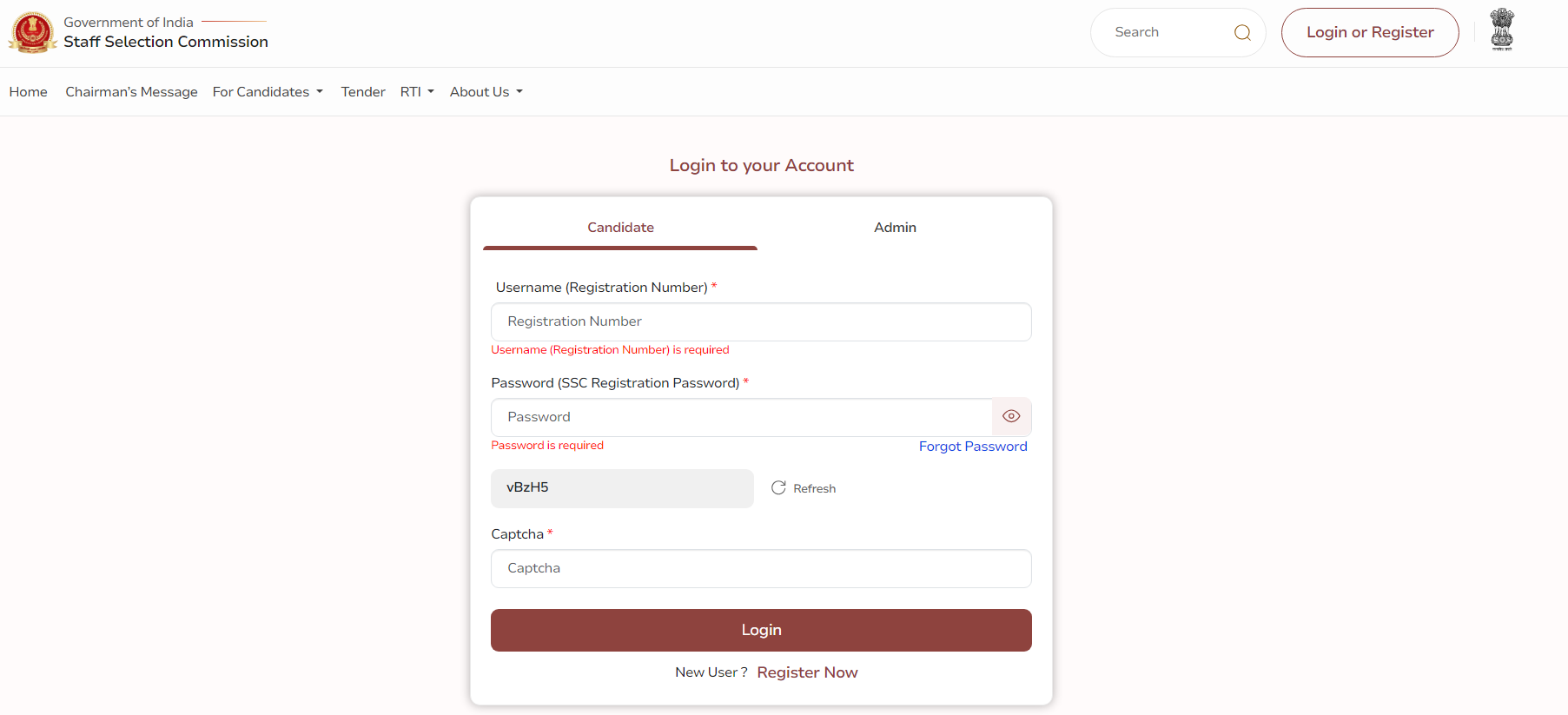This screenshot has width=1568, height=715.
Task: Open the RTI dropdown menu
Action: coord(417,92)
